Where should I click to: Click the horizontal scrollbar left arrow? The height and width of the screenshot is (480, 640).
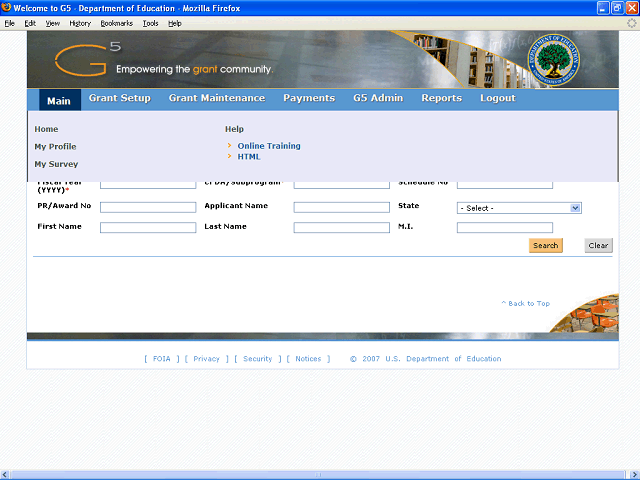coord(5,475)
